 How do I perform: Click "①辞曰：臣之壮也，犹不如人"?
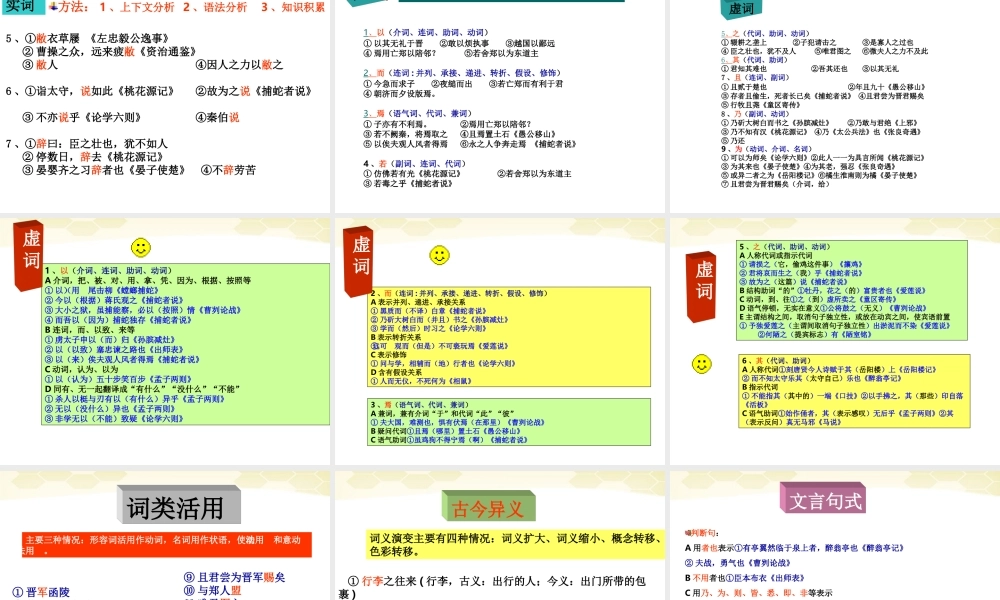[96, 143]
